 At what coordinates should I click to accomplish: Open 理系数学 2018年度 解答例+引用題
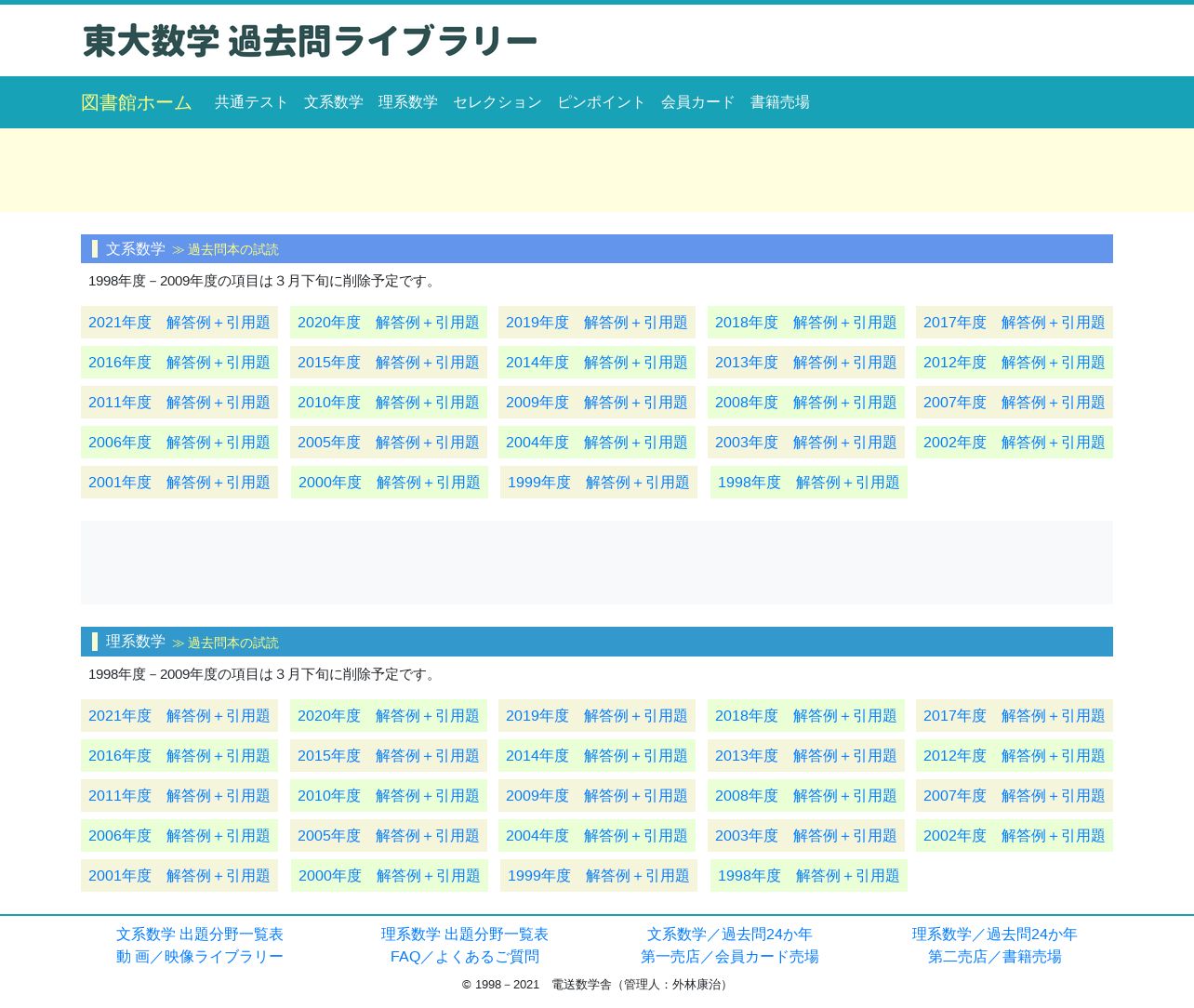coord(806,716)
